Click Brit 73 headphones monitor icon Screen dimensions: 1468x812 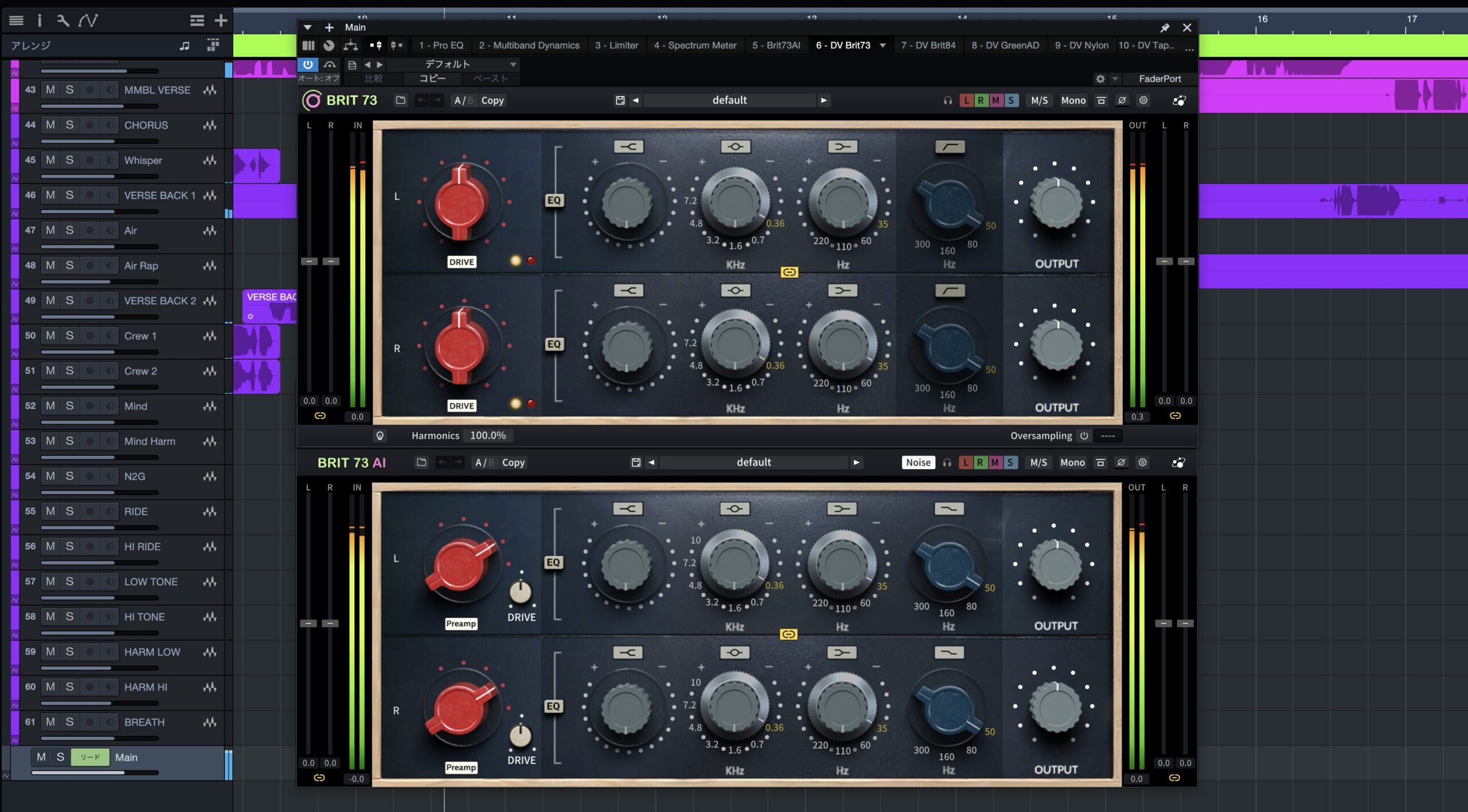click(947, 100)
